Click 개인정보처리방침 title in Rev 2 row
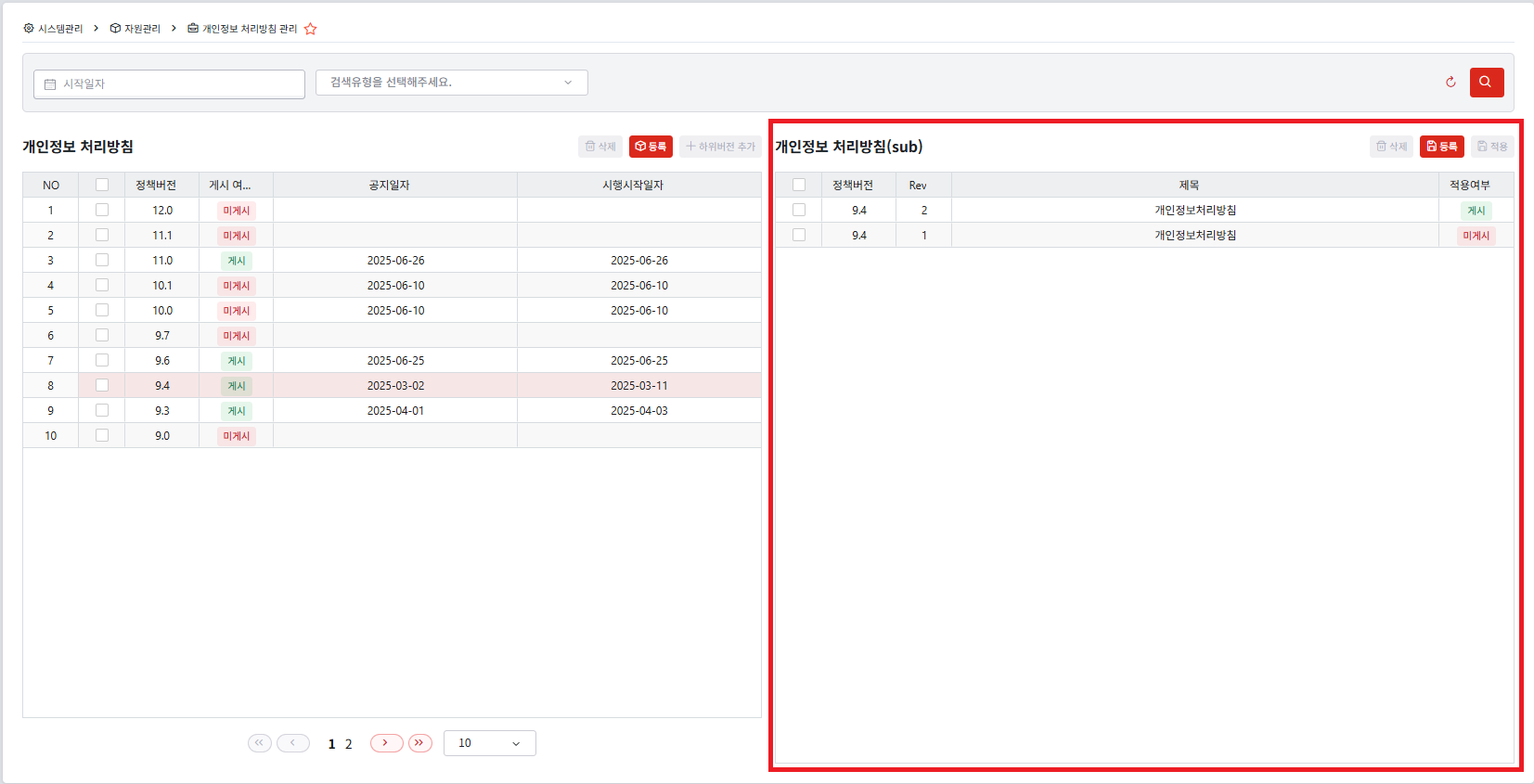The width and height of the screenshot is (1534, 784). [1195, 210]
